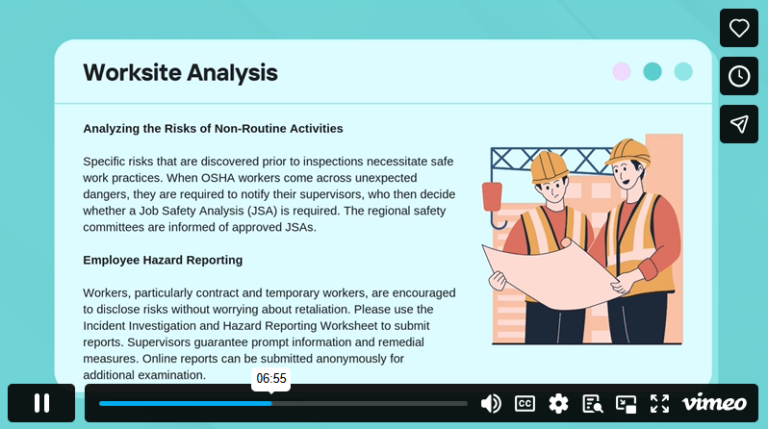Seek using the video progress bar
This screenshot has height=429, width=768.
tap(283, 404)
